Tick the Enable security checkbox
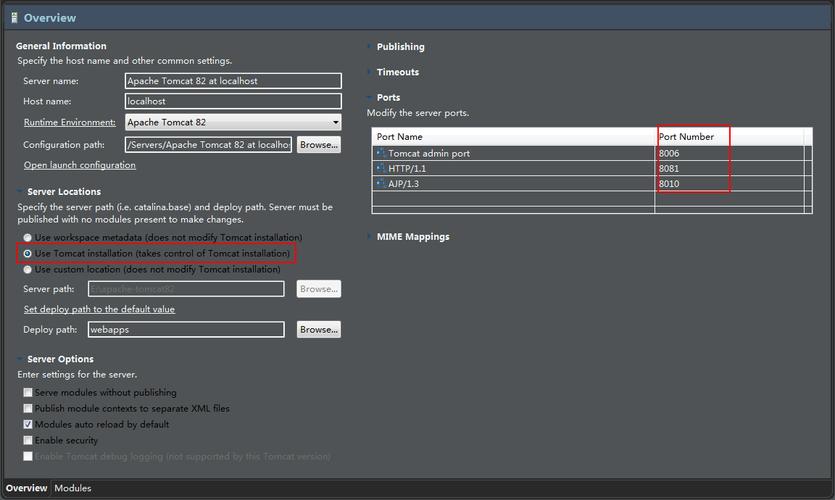Screen dimensions: 835x500 click(x=28, y=440)
